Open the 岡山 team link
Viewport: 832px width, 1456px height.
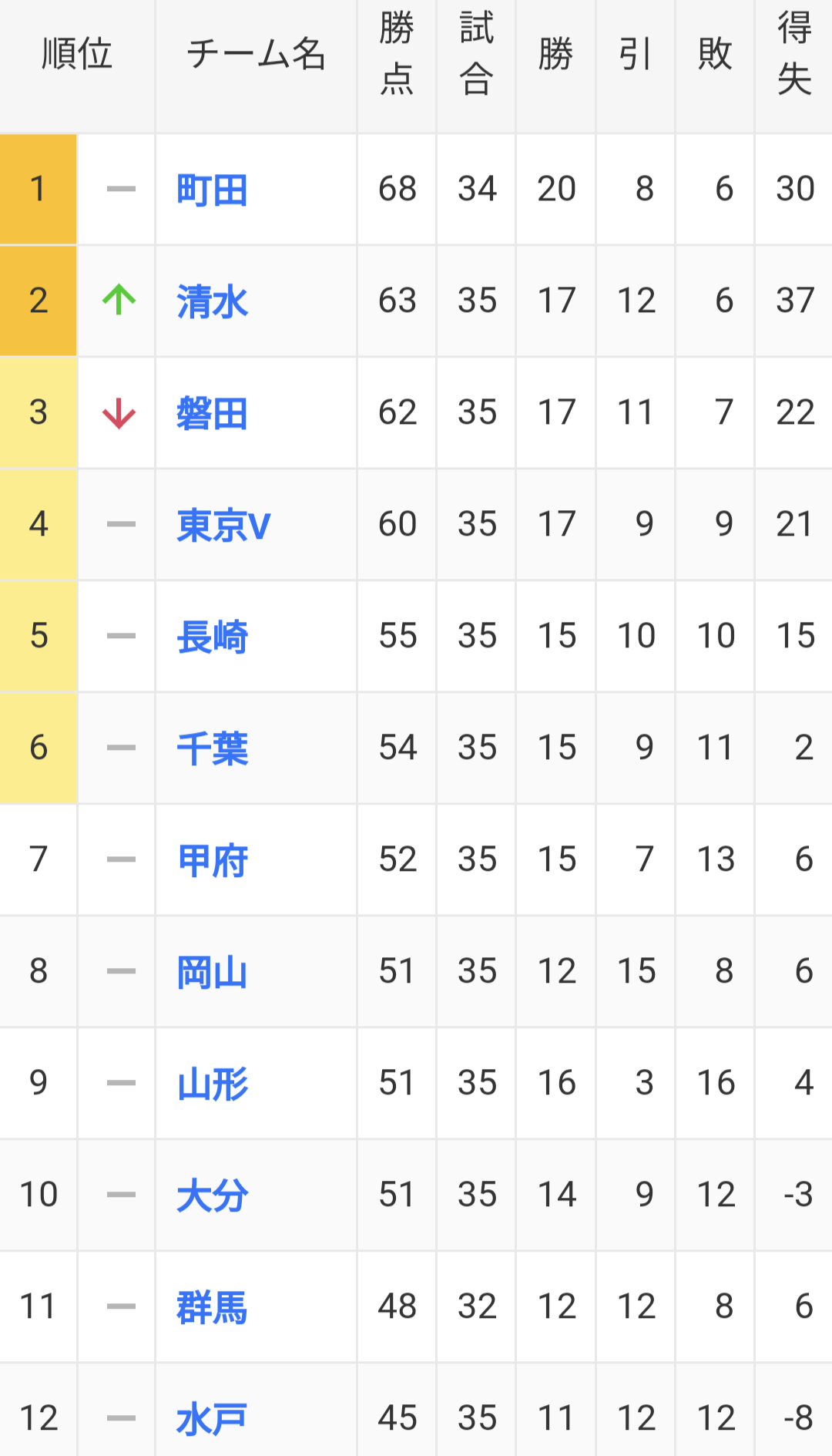(x=212, y=972)
